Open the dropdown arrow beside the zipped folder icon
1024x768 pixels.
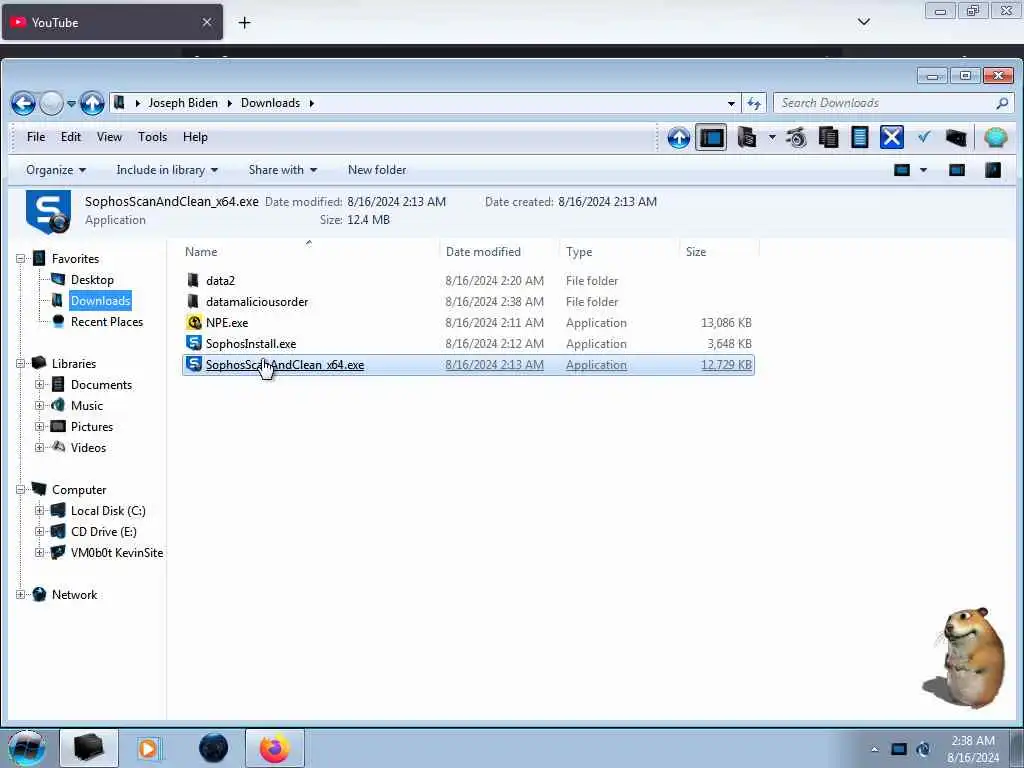772,138
